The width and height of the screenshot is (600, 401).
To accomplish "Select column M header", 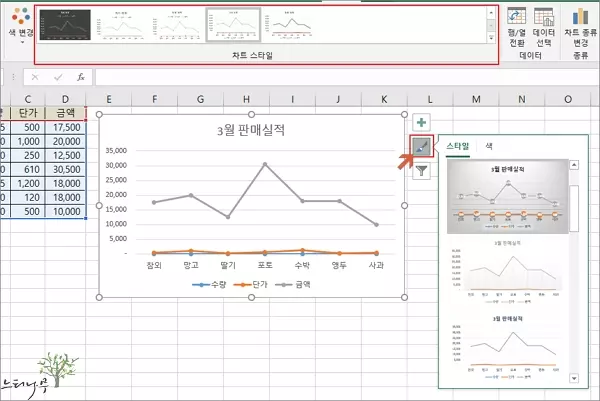I will tap(476, 99).
